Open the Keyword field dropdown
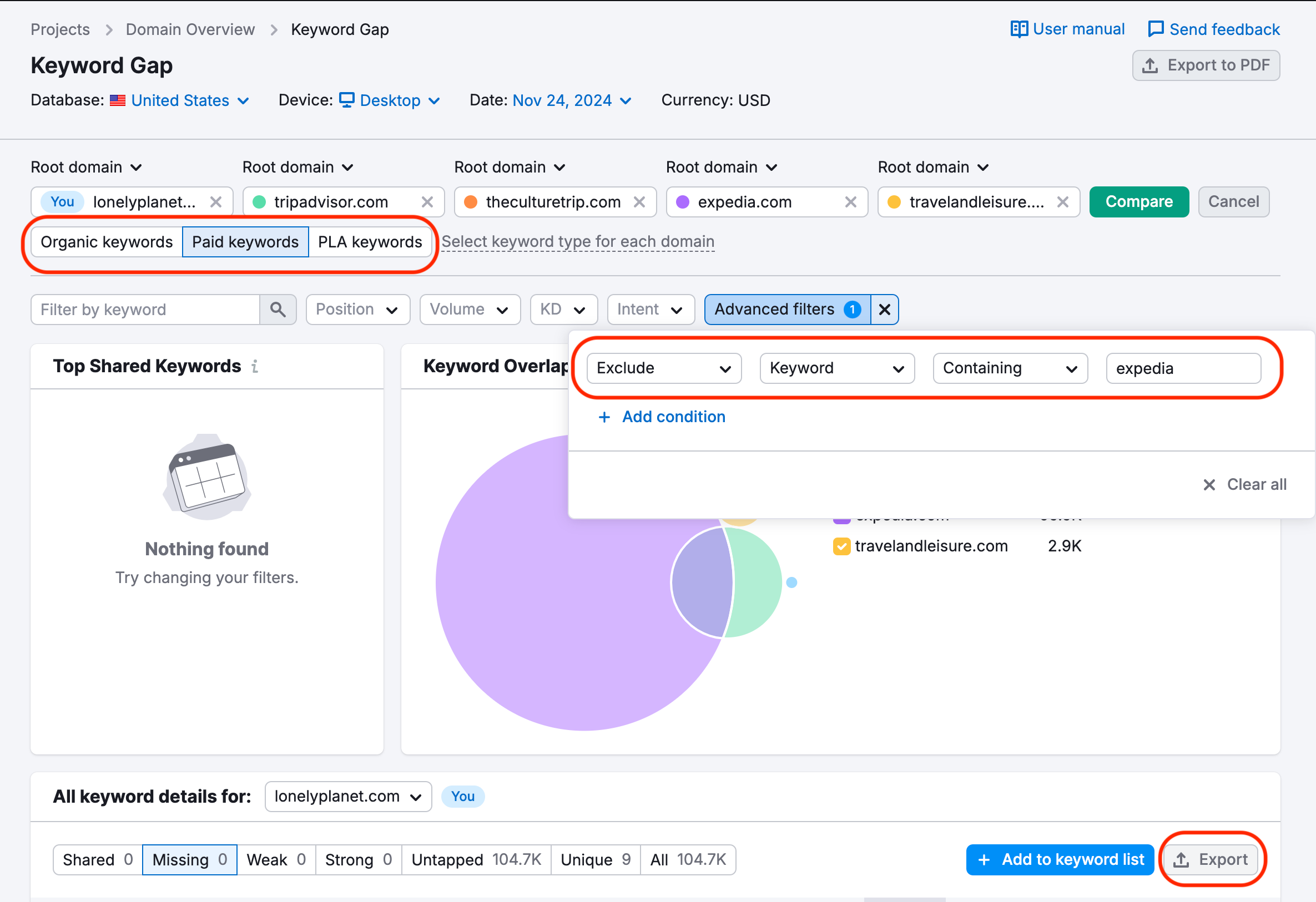The height and width of the screenshot is (902, 1316). (838, 368)
